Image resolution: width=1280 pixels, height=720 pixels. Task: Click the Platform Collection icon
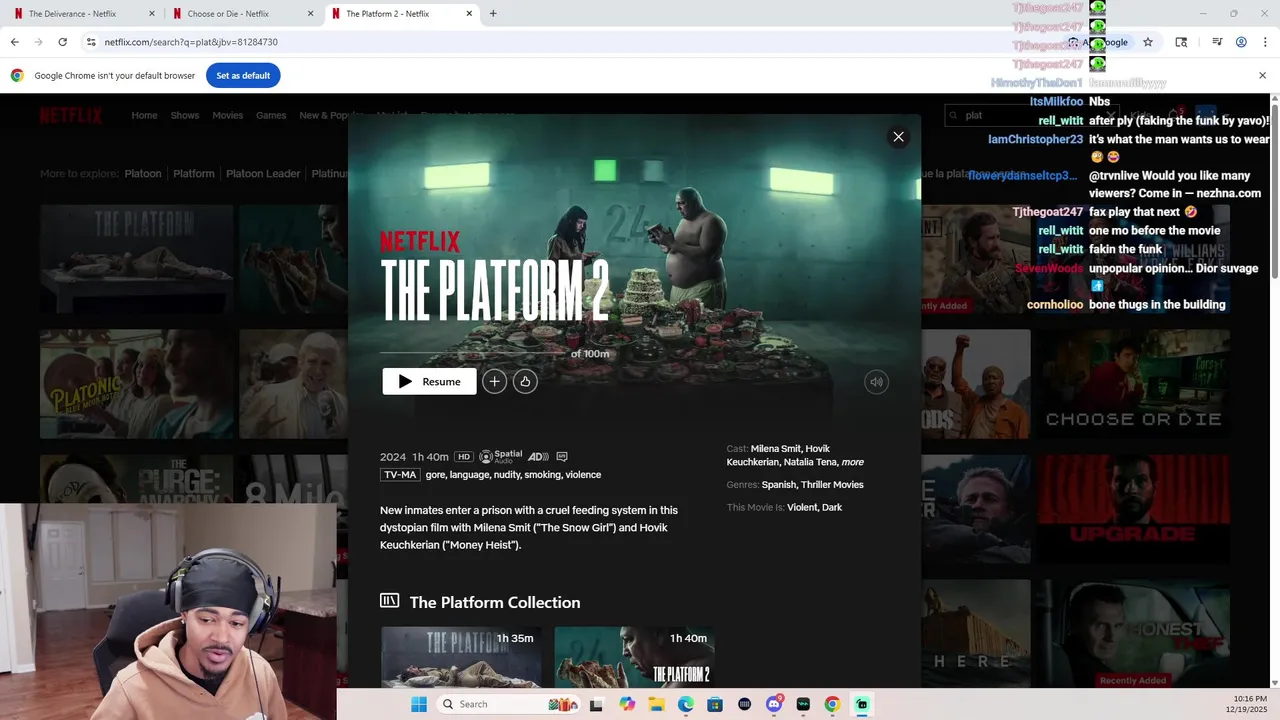[389, 601]
